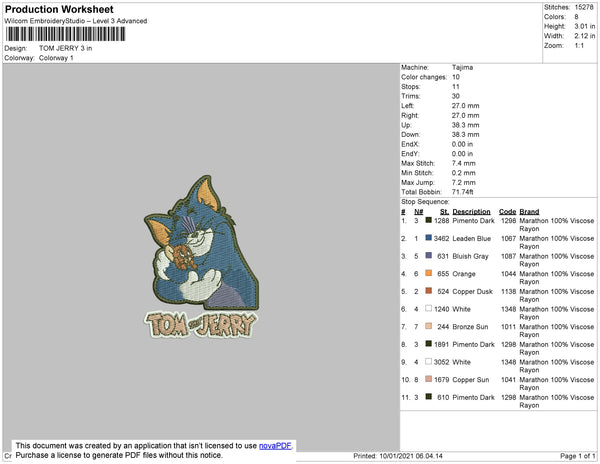Select the White swatch in stop 6
The width and height of the screenshot is (600, 464).
(x=429, y=308)
